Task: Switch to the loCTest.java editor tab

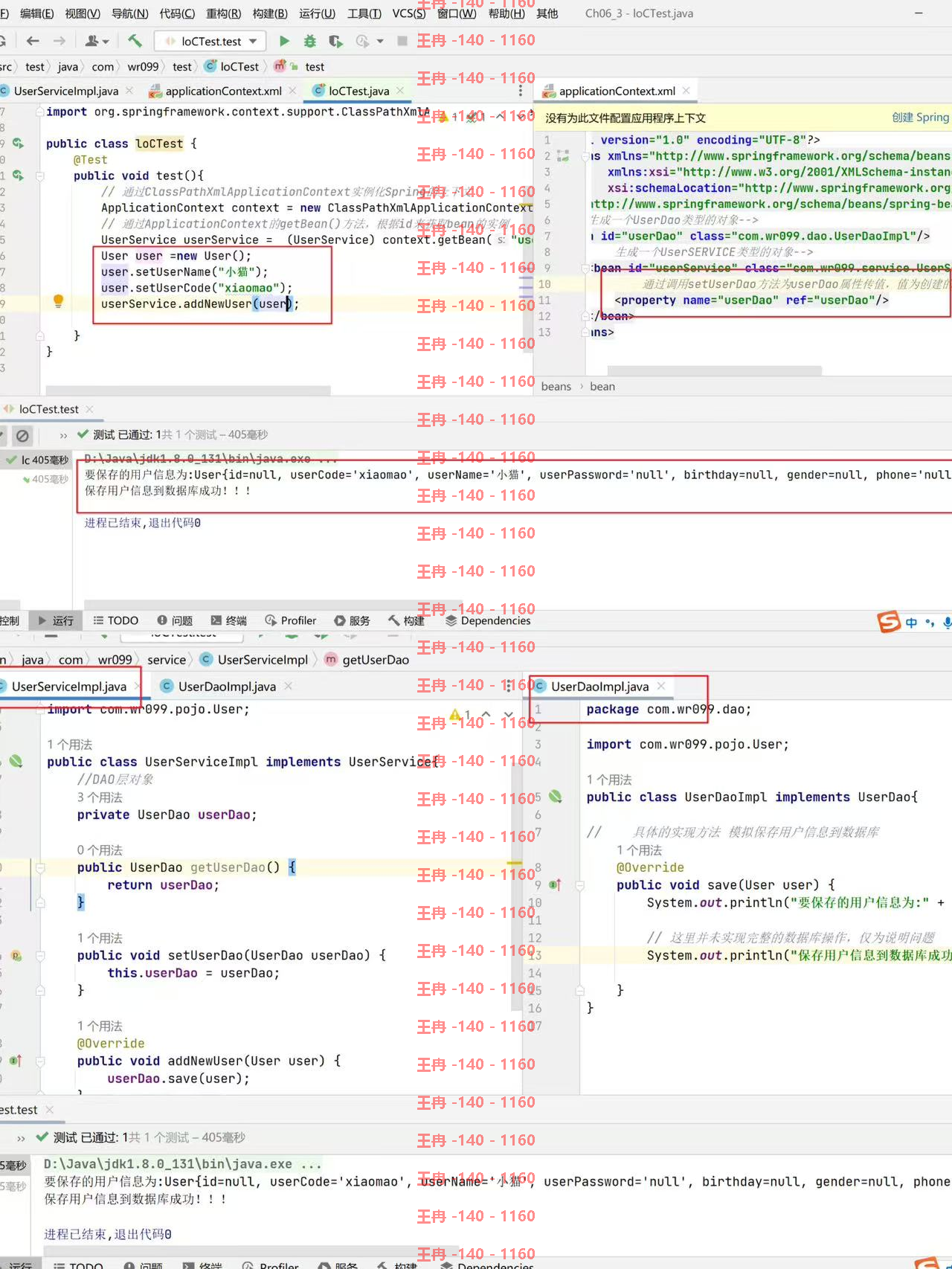Action: click(359, 91)
